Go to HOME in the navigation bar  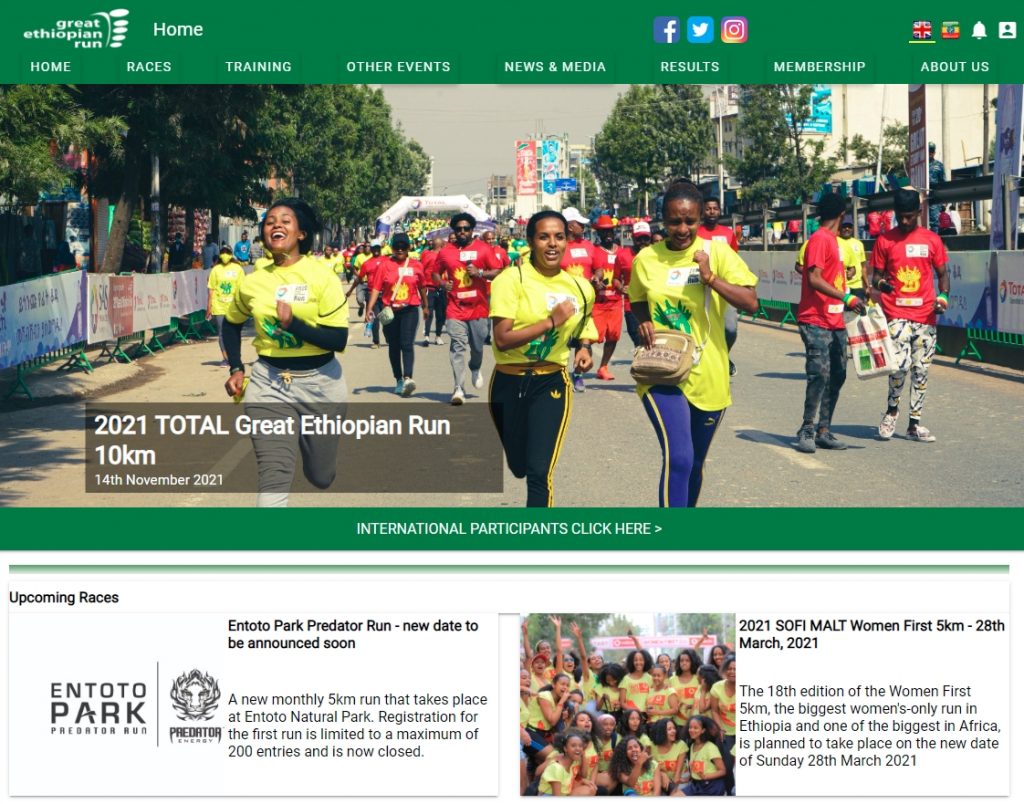(50, 67)
